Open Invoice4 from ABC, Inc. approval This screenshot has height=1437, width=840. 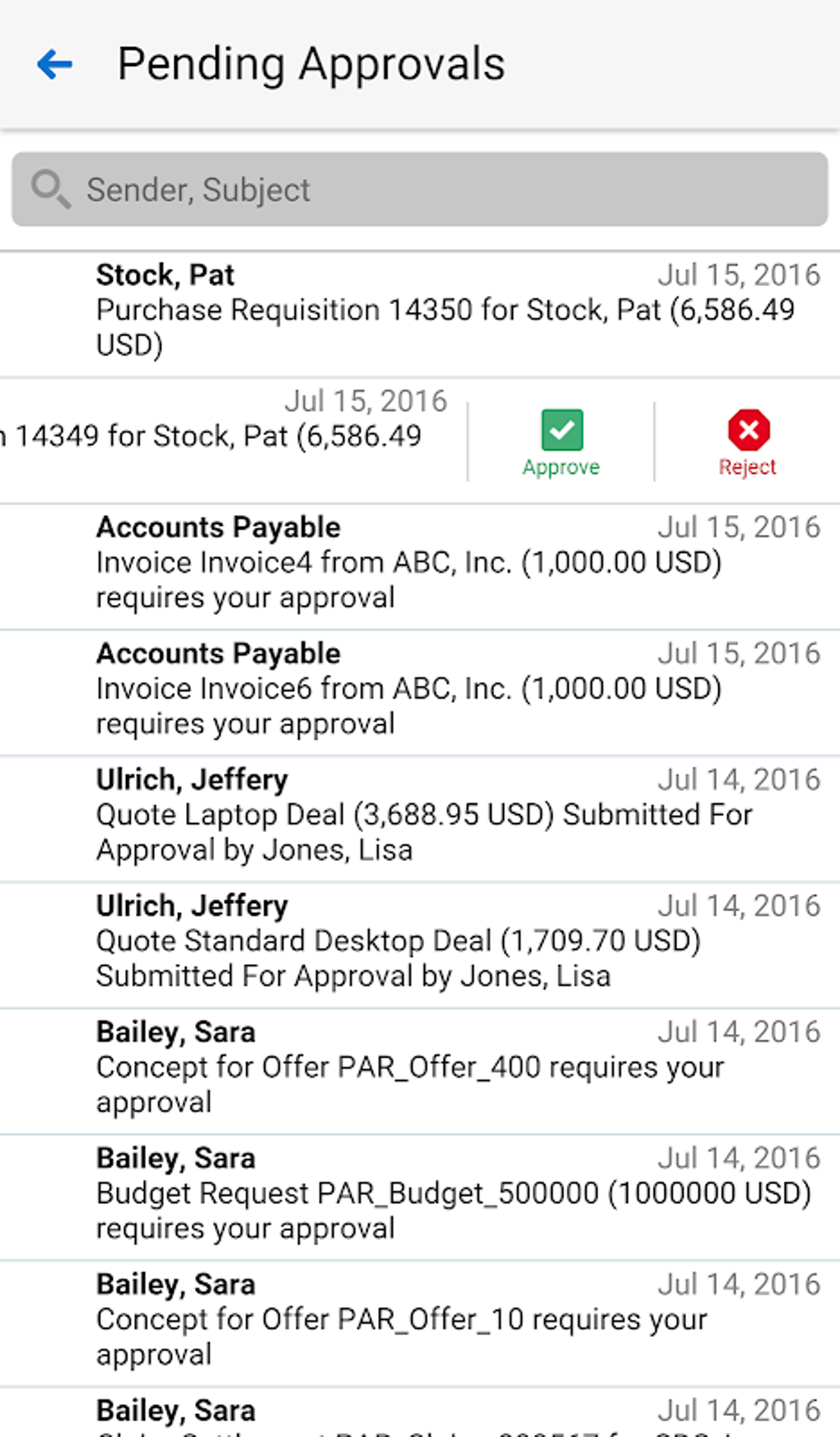420,567
